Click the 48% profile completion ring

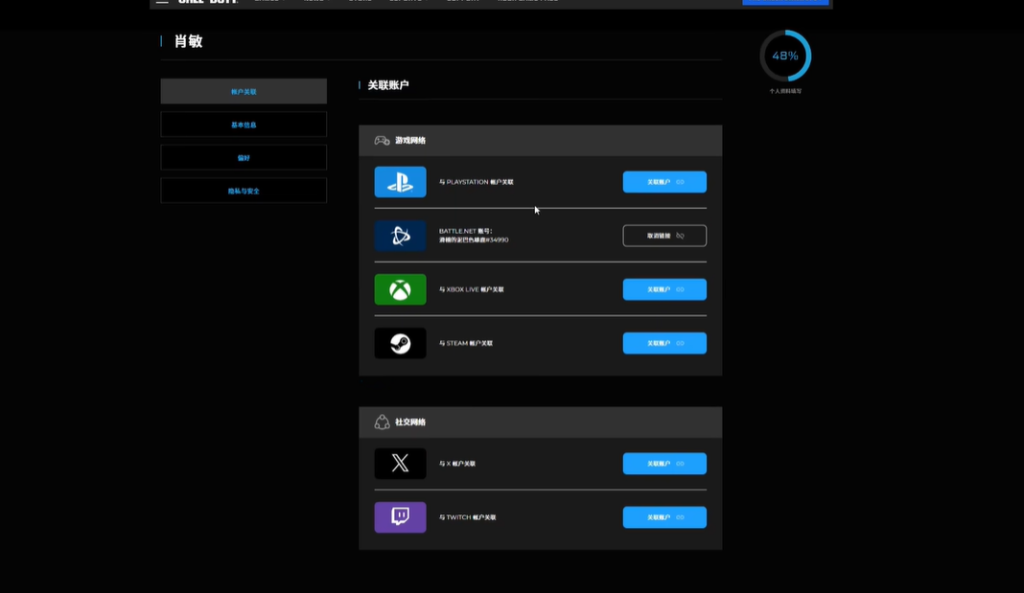785,56
